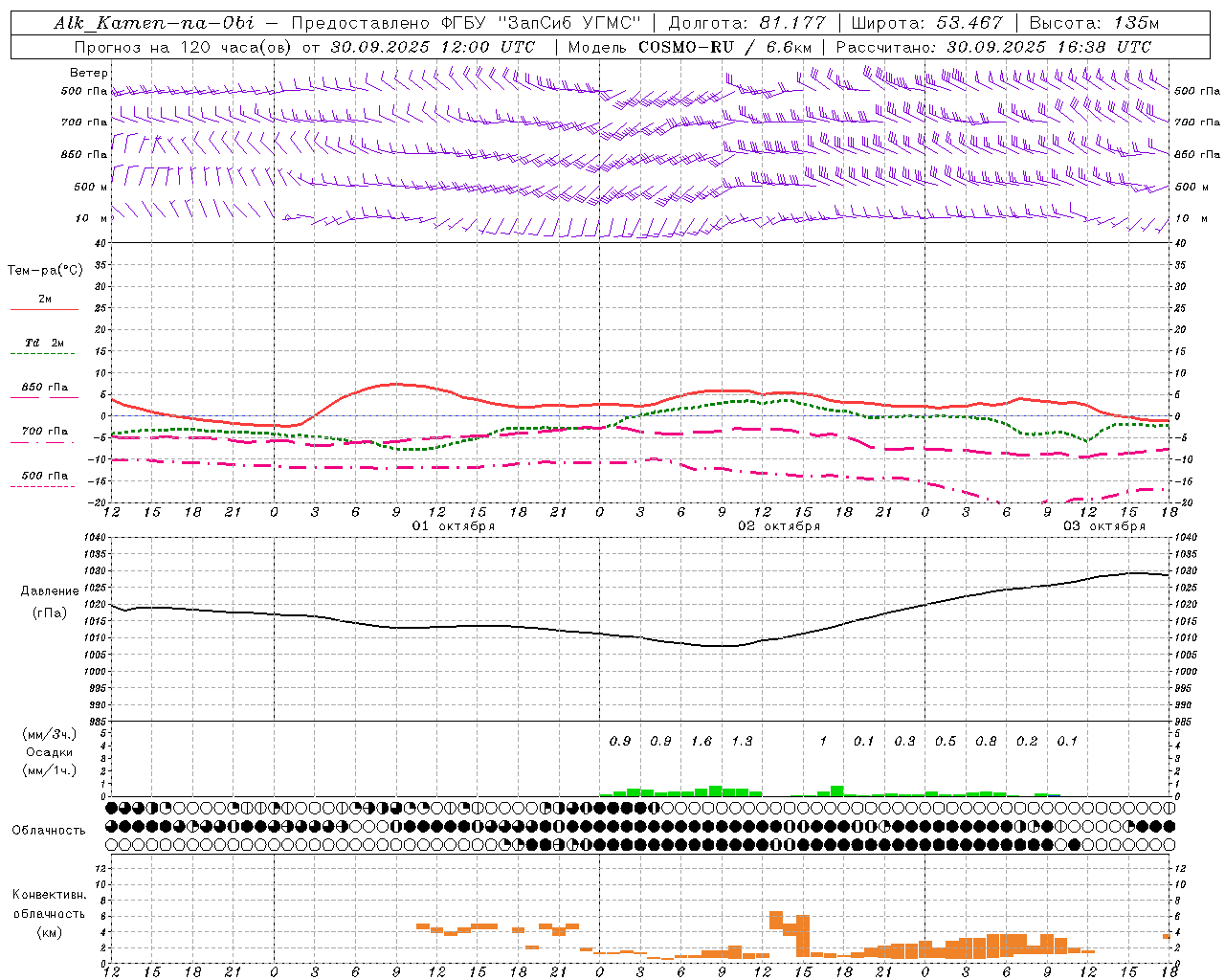
Task: Select the longitude value Долгота: 81.177
Action: 746,23
